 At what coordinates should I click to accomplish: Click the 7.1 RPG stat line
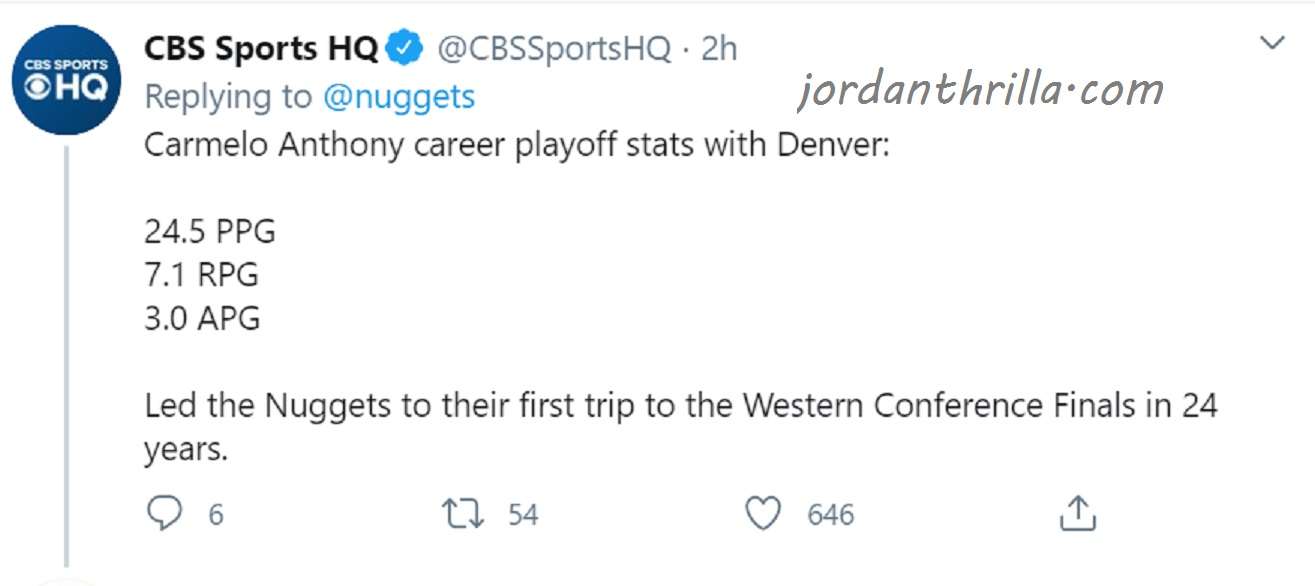coord(202,275)
